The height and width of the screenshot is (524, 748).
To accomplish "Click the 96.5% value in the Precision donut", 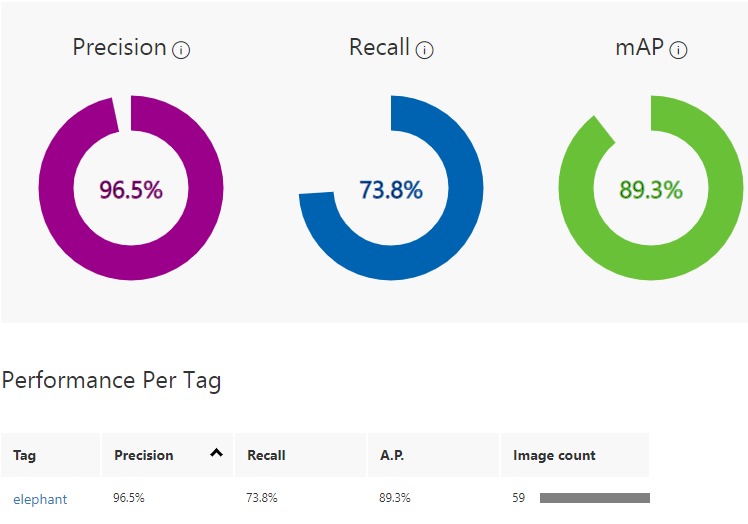I will 131,189.
